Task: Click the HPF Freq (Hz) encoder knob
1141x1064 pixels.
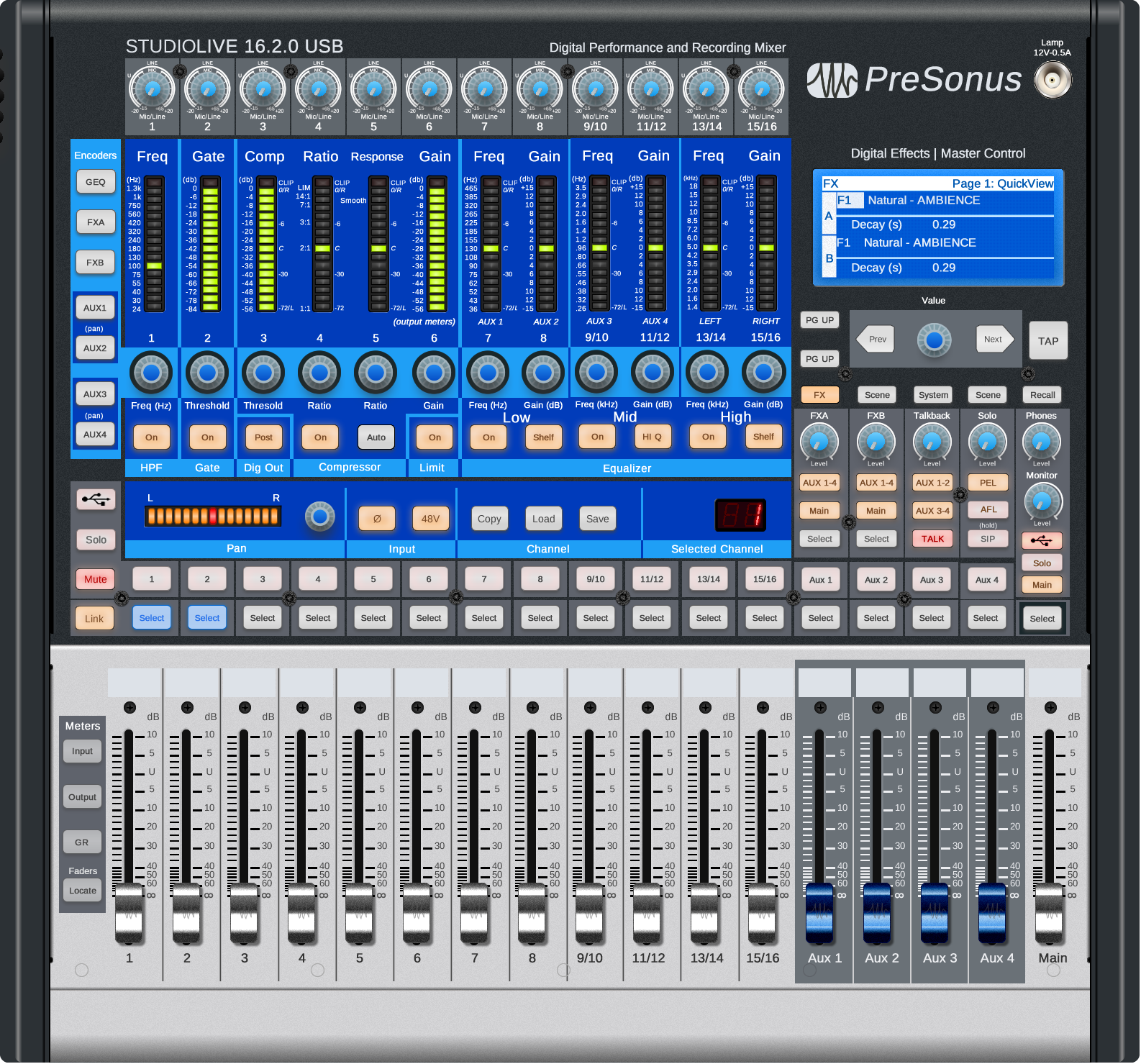Action: 151,373
